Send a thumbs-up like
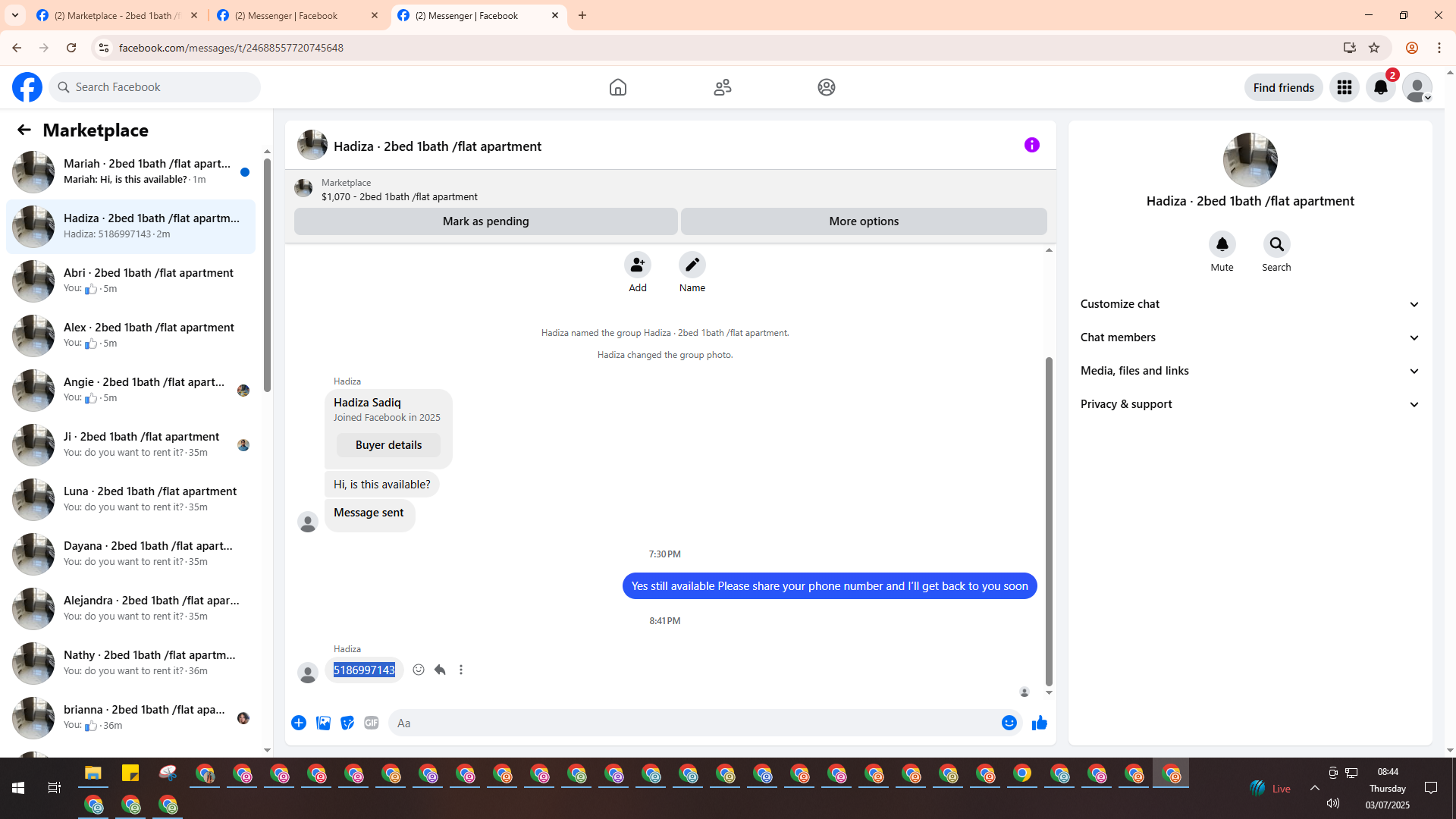This screenshot has width=1456, height=819. (x=1039, y=723)
